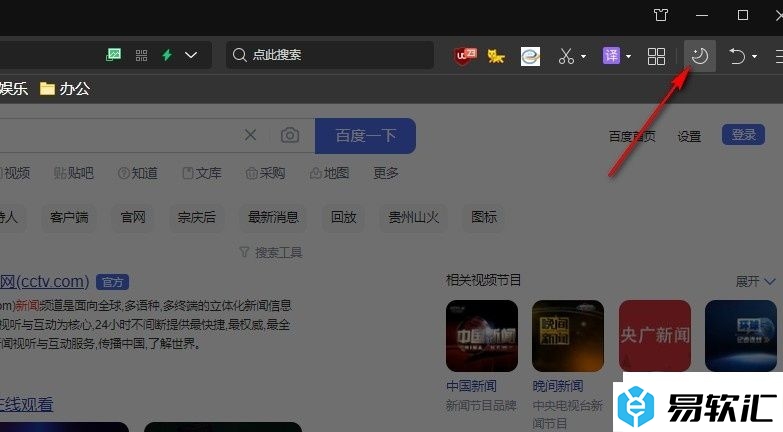783x432 pixels.
Task: Select the 贵州山火 suggestion chip
Action: click(413, 217)
